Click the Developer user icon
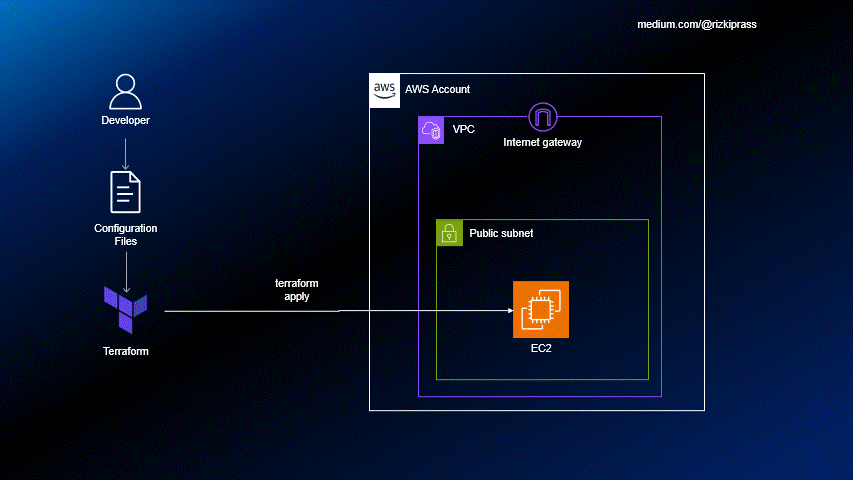 tap(126, 92)
